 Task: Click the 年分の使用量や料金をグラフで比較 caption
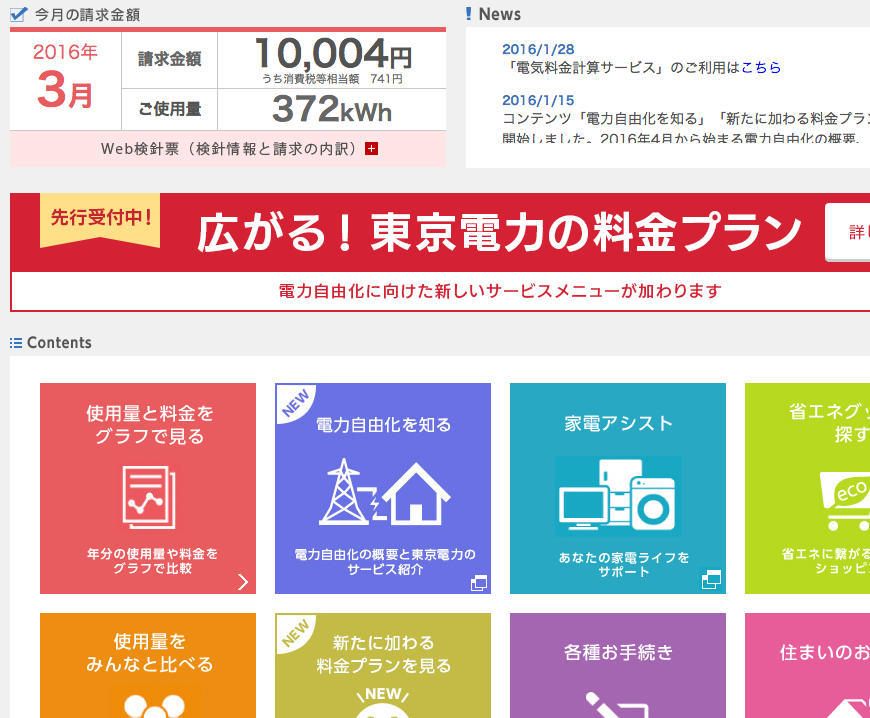(152, 560)
